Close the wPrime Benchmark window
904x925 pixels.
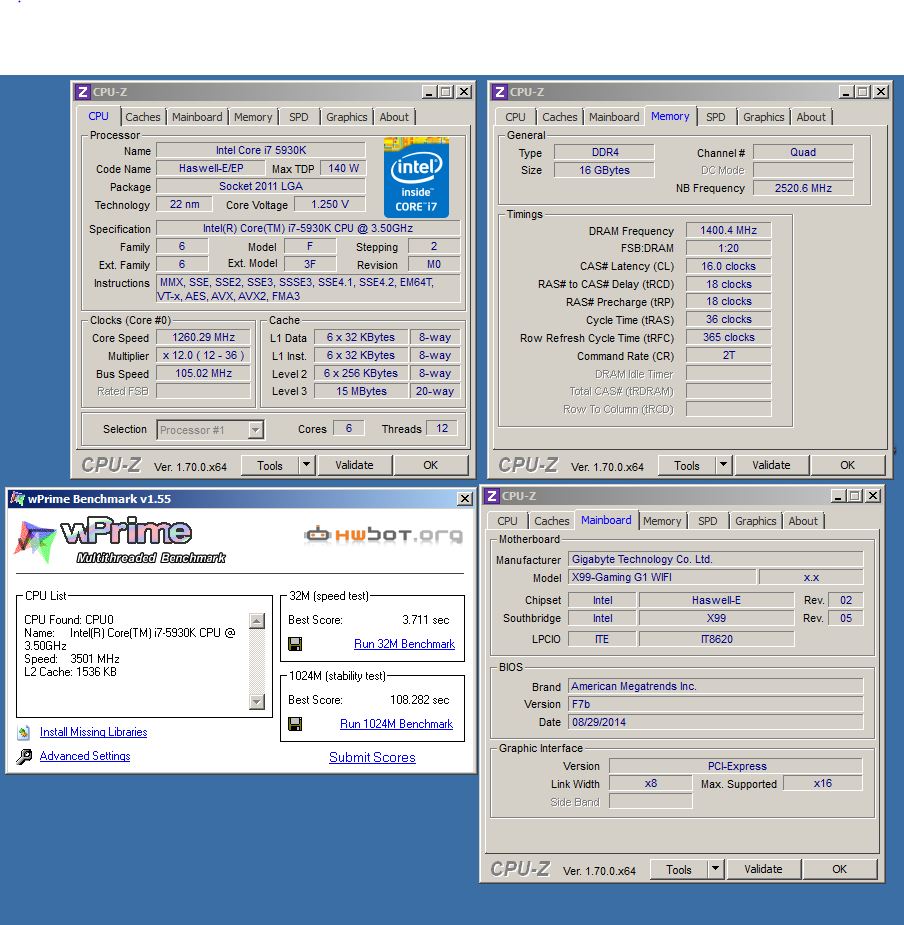(x=465, y=499)
